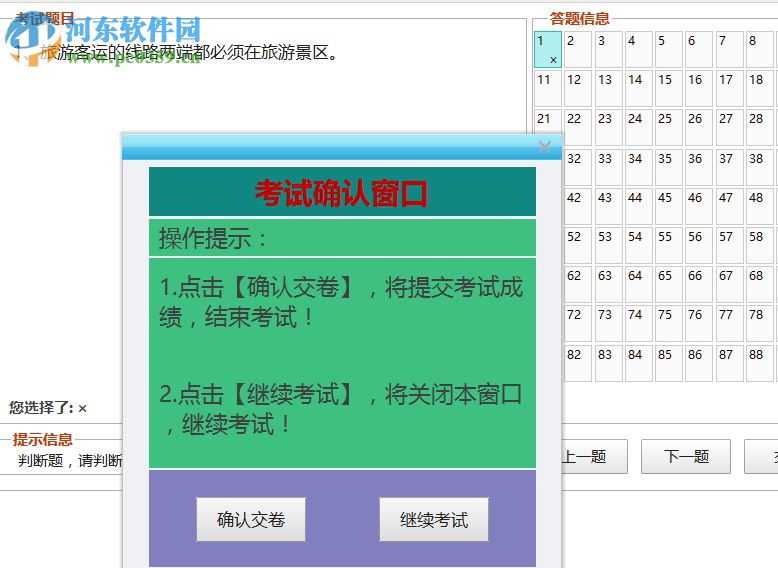Switch to question 55
The width and height of the screenshot is (778, 568).
tap(669, 246)
